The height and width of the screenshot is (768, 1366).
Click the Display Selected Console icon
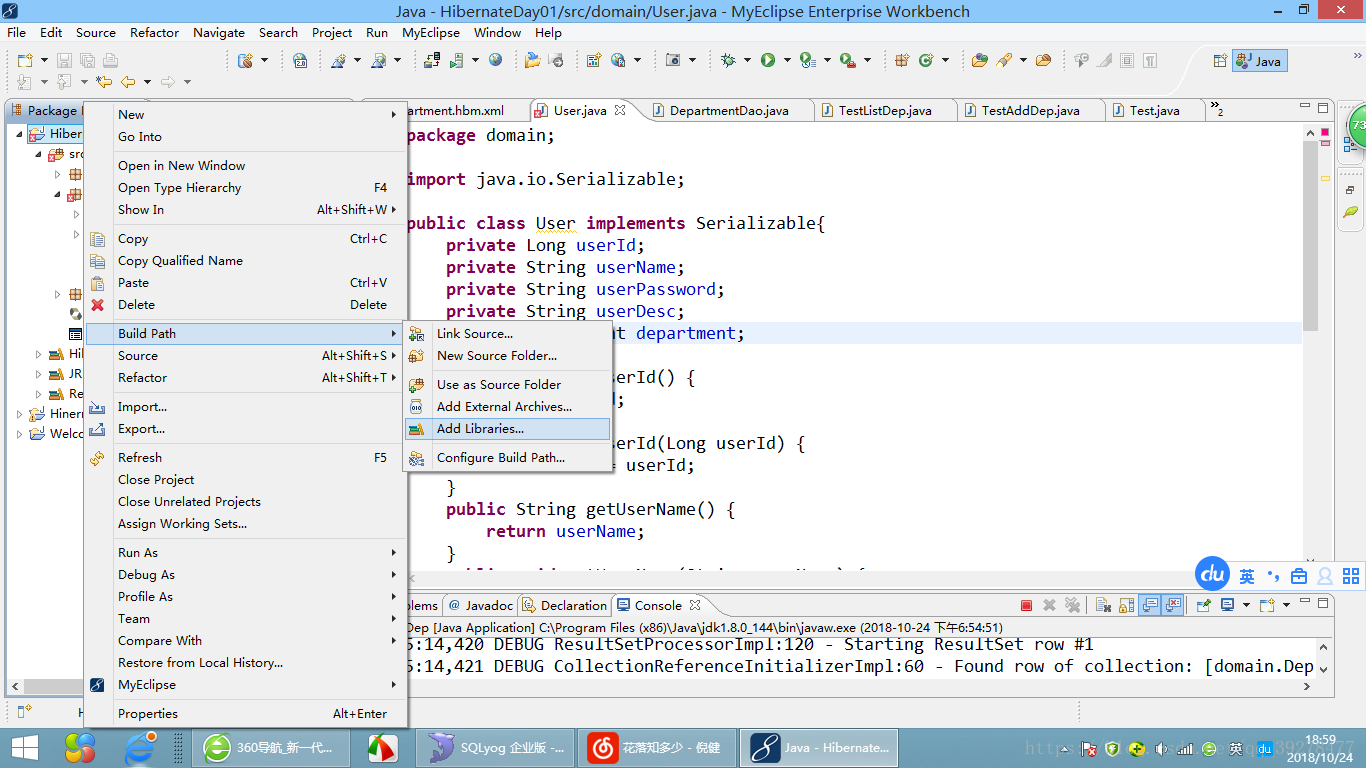tap(1227, 605)
